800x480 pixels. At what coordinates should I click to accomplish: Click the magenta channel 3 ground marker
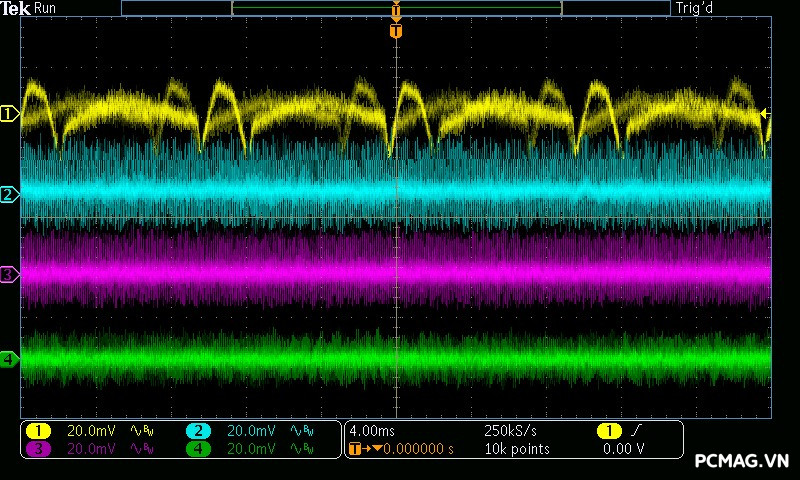10,274
